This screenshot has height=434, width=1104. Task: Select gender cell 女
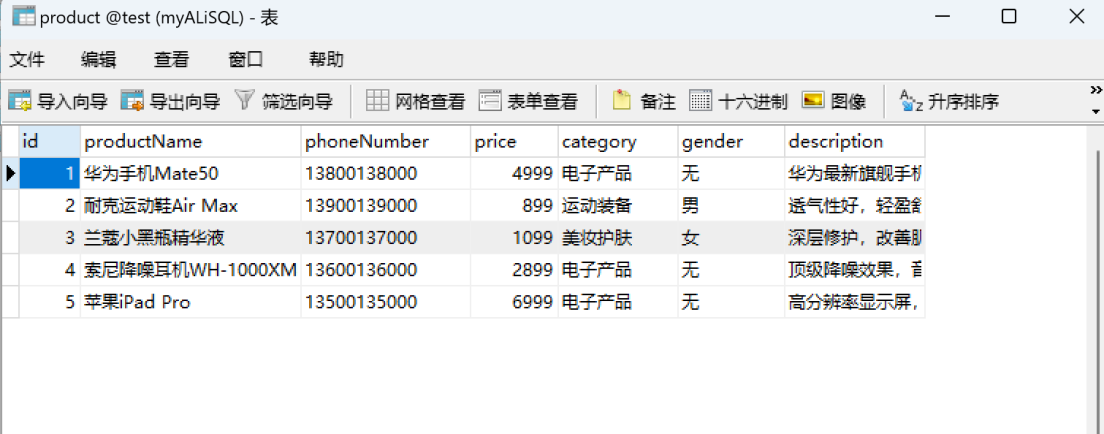[x=732, y=238]
